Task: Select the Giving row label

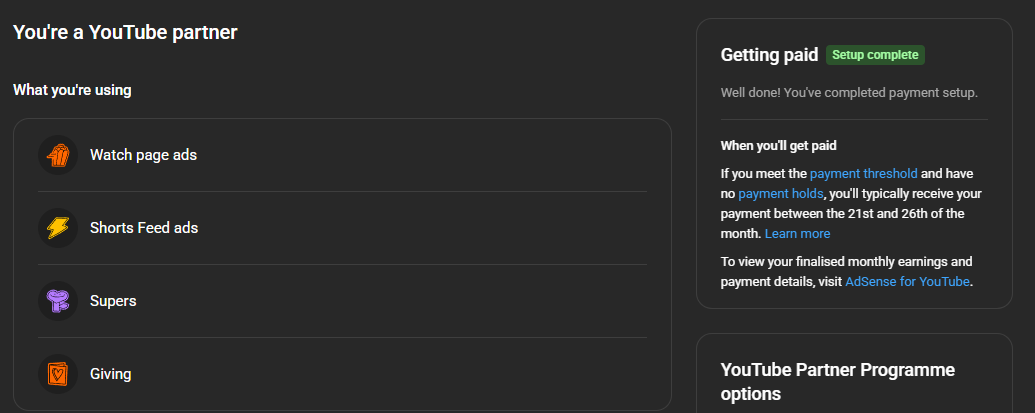Action: click(110, 374)
